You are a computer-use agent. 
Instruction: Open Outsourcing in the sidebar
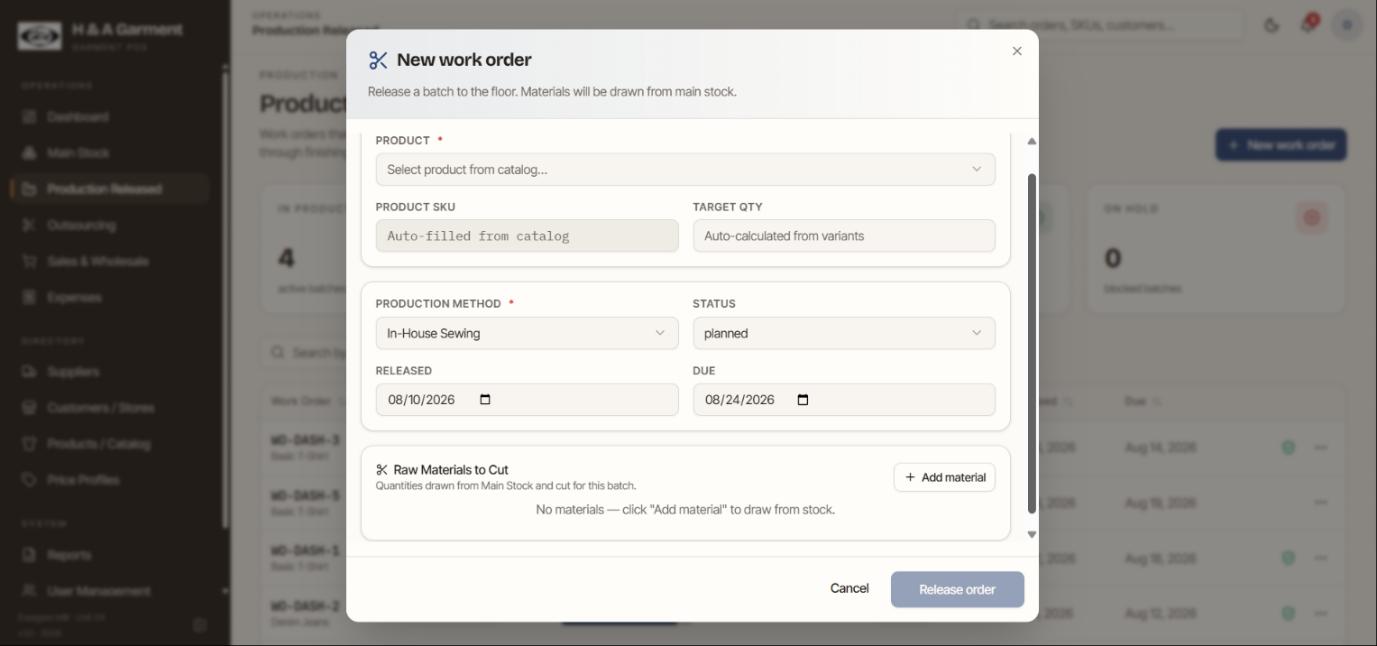pos(110,225)
